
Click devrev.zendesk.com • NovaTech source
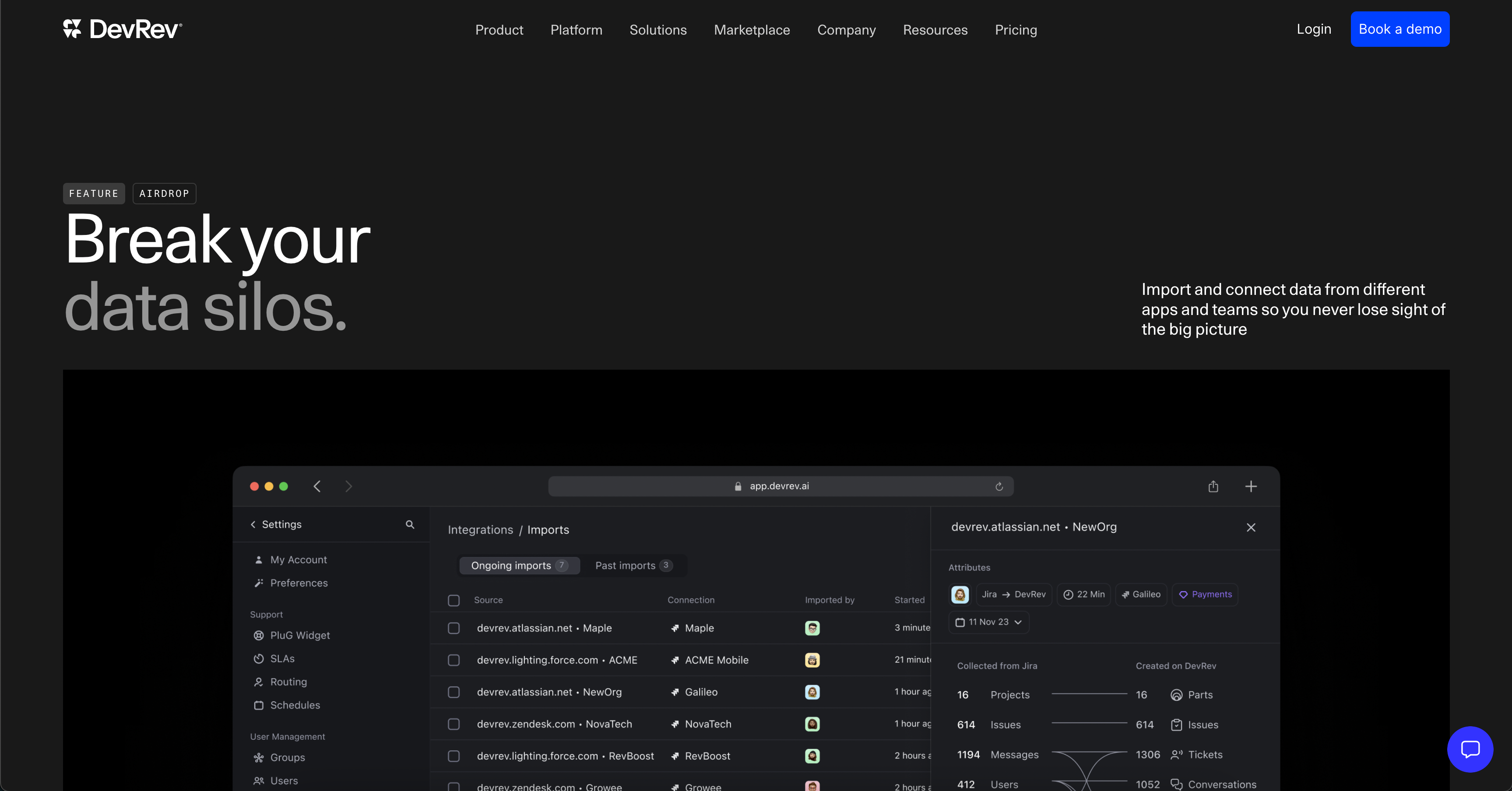point(554,724)
